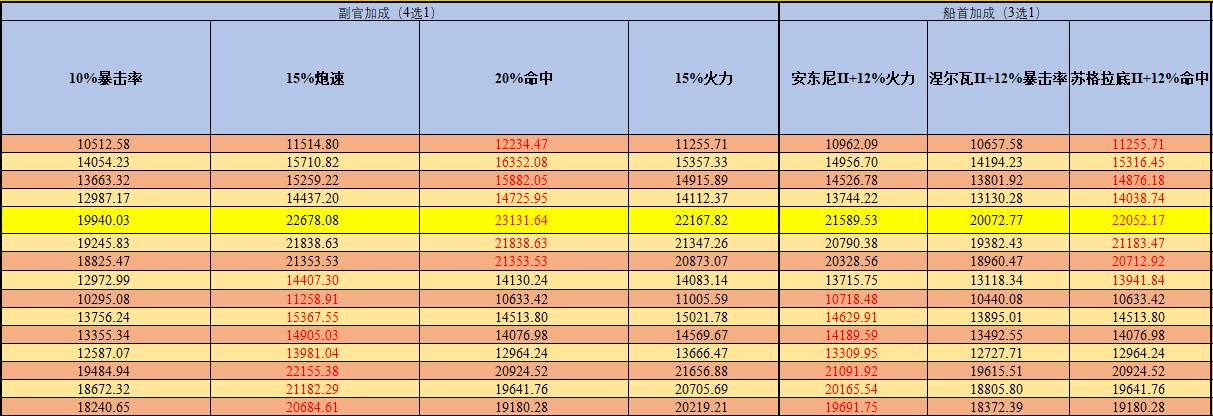Select the cell with 13663.32

pyautogui.click(x=105, y=180)
